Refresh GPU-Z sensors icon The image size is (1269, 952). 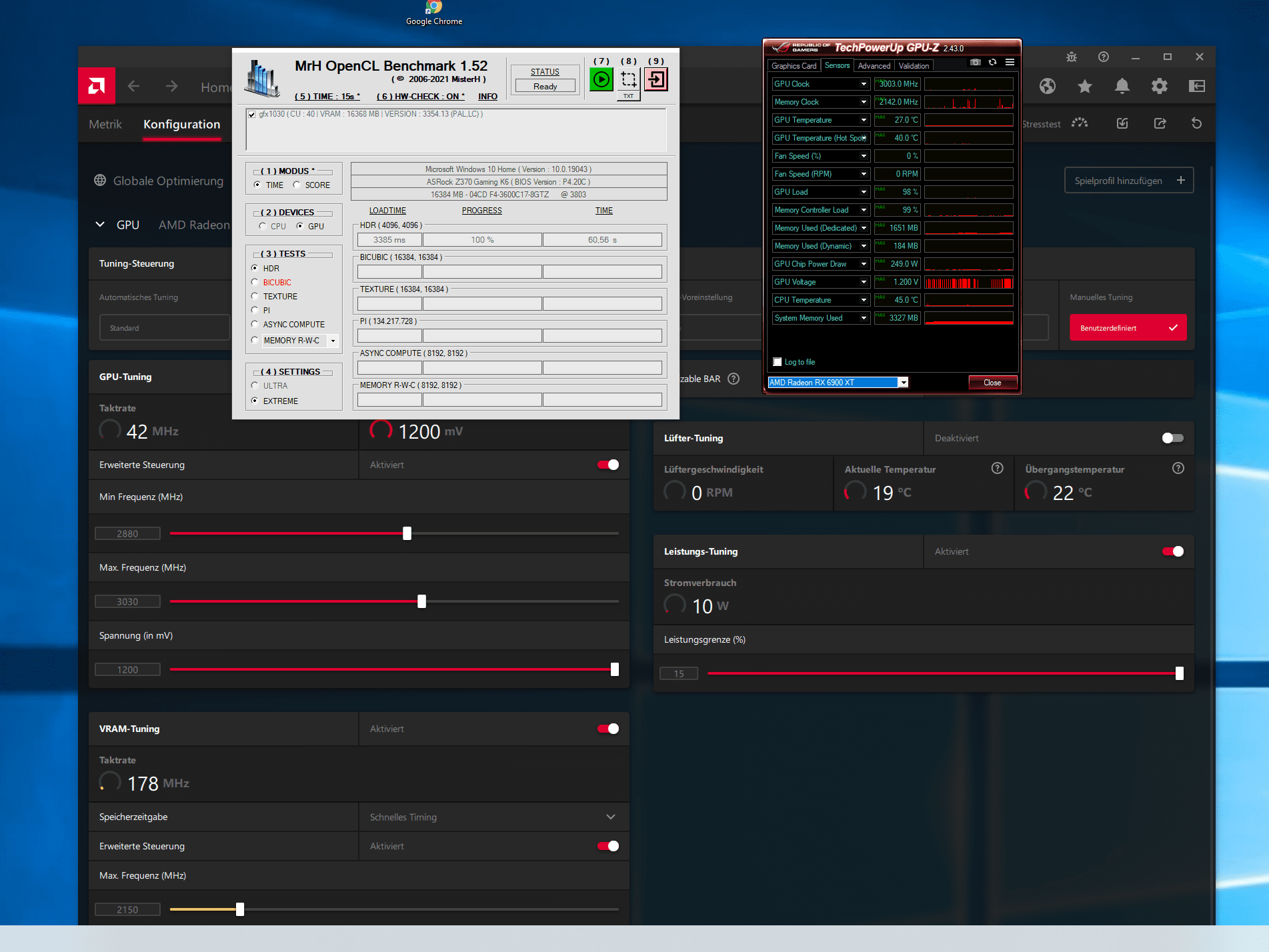pyautogui.click(x=992, y=62)
